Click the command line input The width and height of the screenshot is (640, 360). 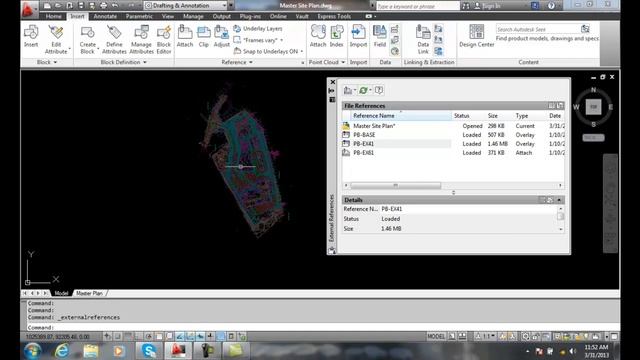click(322, 327)
